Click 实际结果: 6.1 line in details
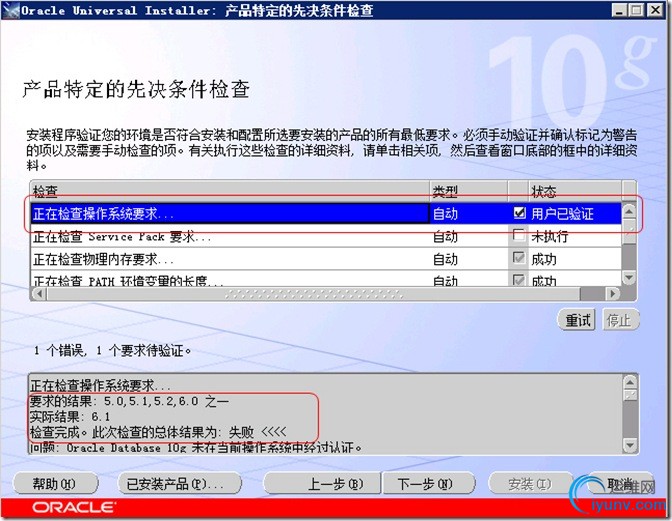Viewport: 672px width, 521px height. 70,416
